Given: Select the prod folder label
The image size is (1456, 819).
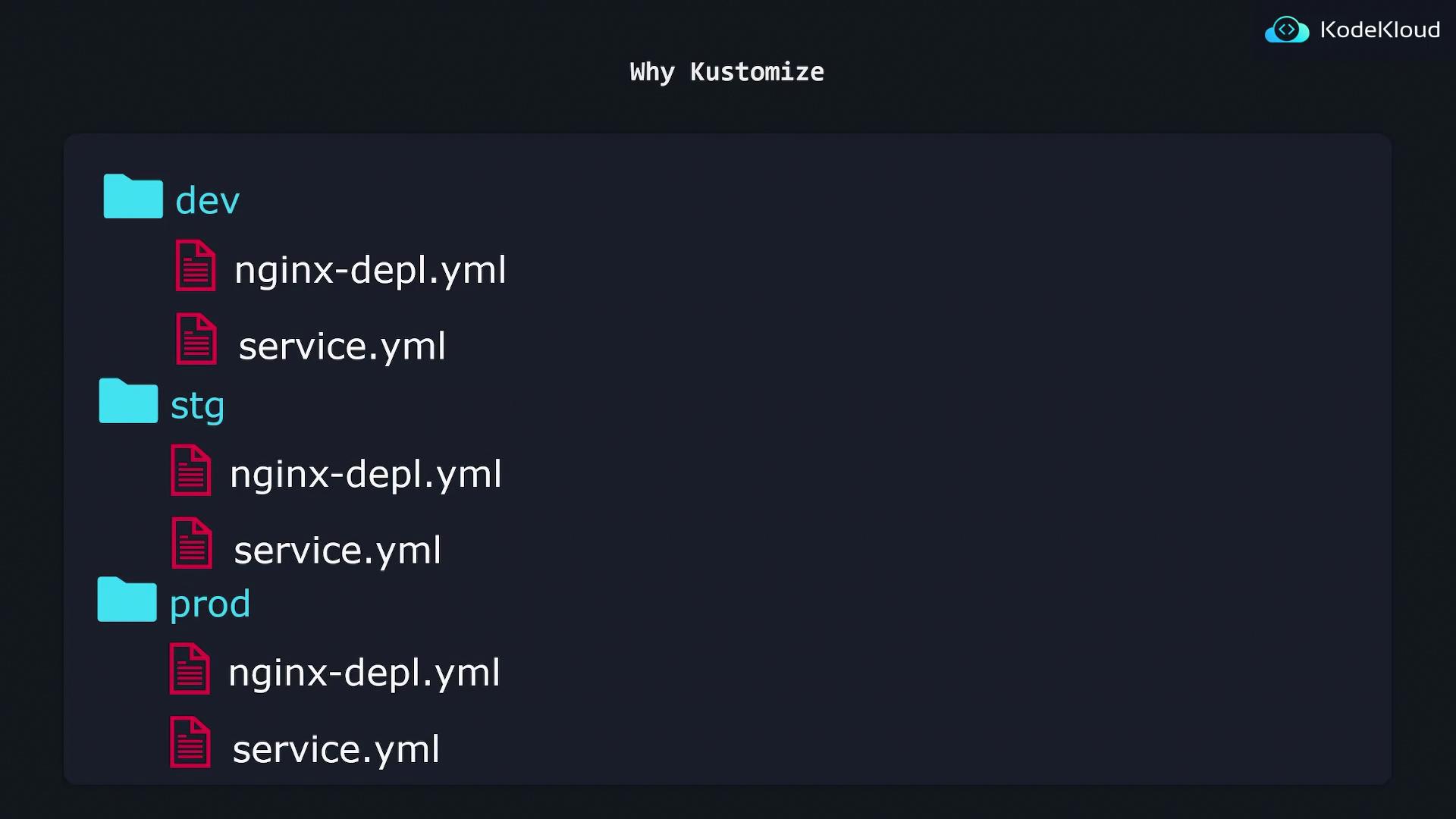Looking at the screenshot, I should (x=209, y=604).
